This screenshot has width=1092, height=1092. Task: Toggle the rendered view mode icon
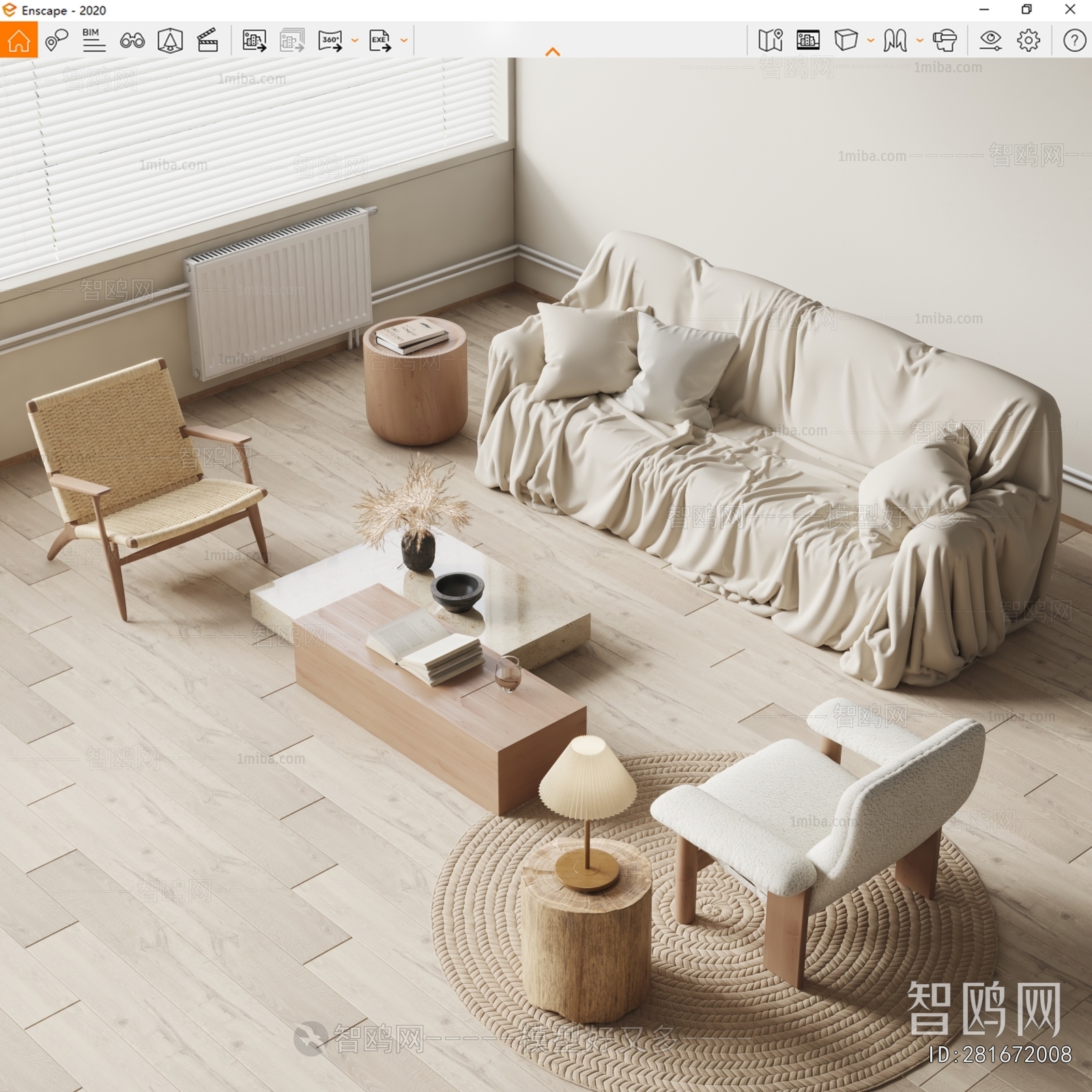pos(808,41)
